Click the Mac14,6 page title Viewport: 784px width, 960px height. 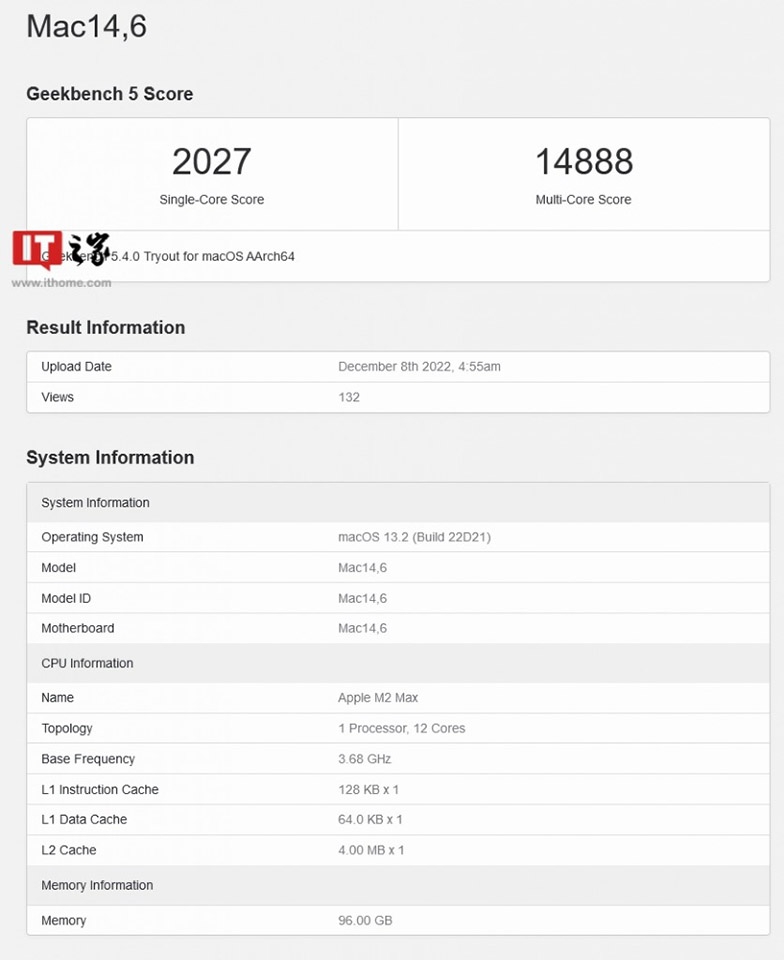click(86, 26)
